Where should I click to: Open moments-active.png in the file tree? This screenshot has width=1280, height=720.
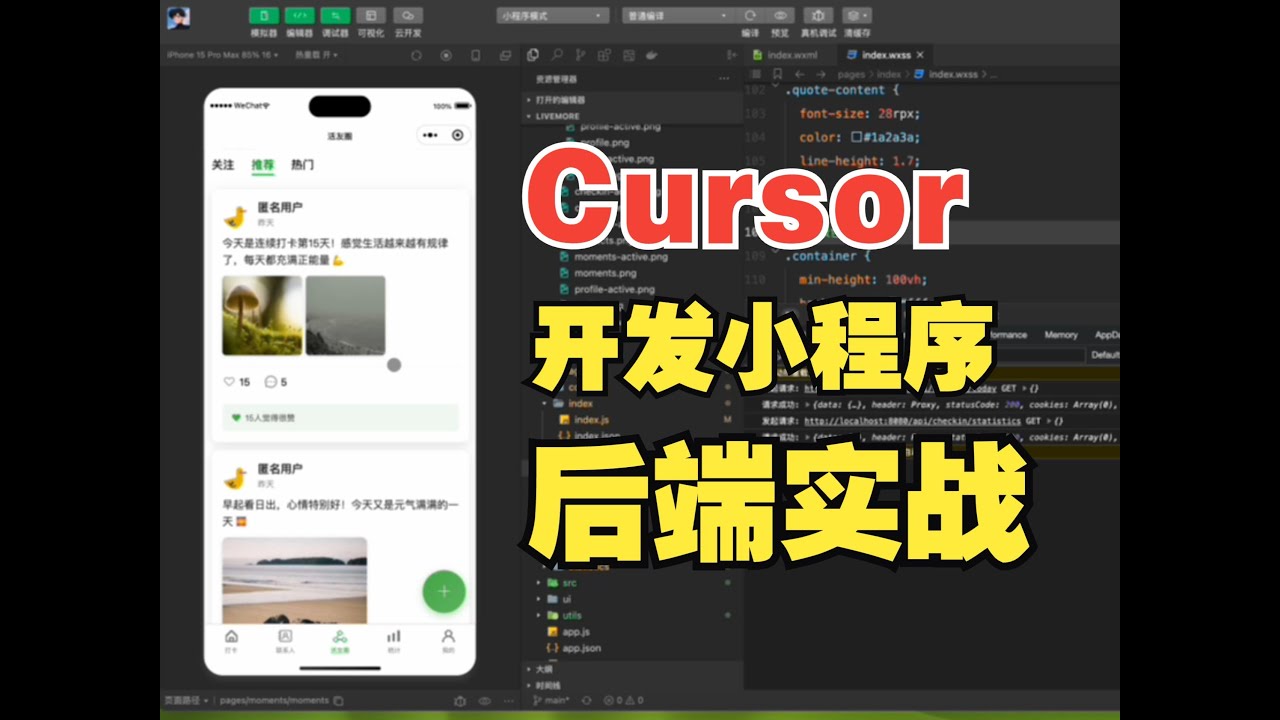(x=620, y=256)
